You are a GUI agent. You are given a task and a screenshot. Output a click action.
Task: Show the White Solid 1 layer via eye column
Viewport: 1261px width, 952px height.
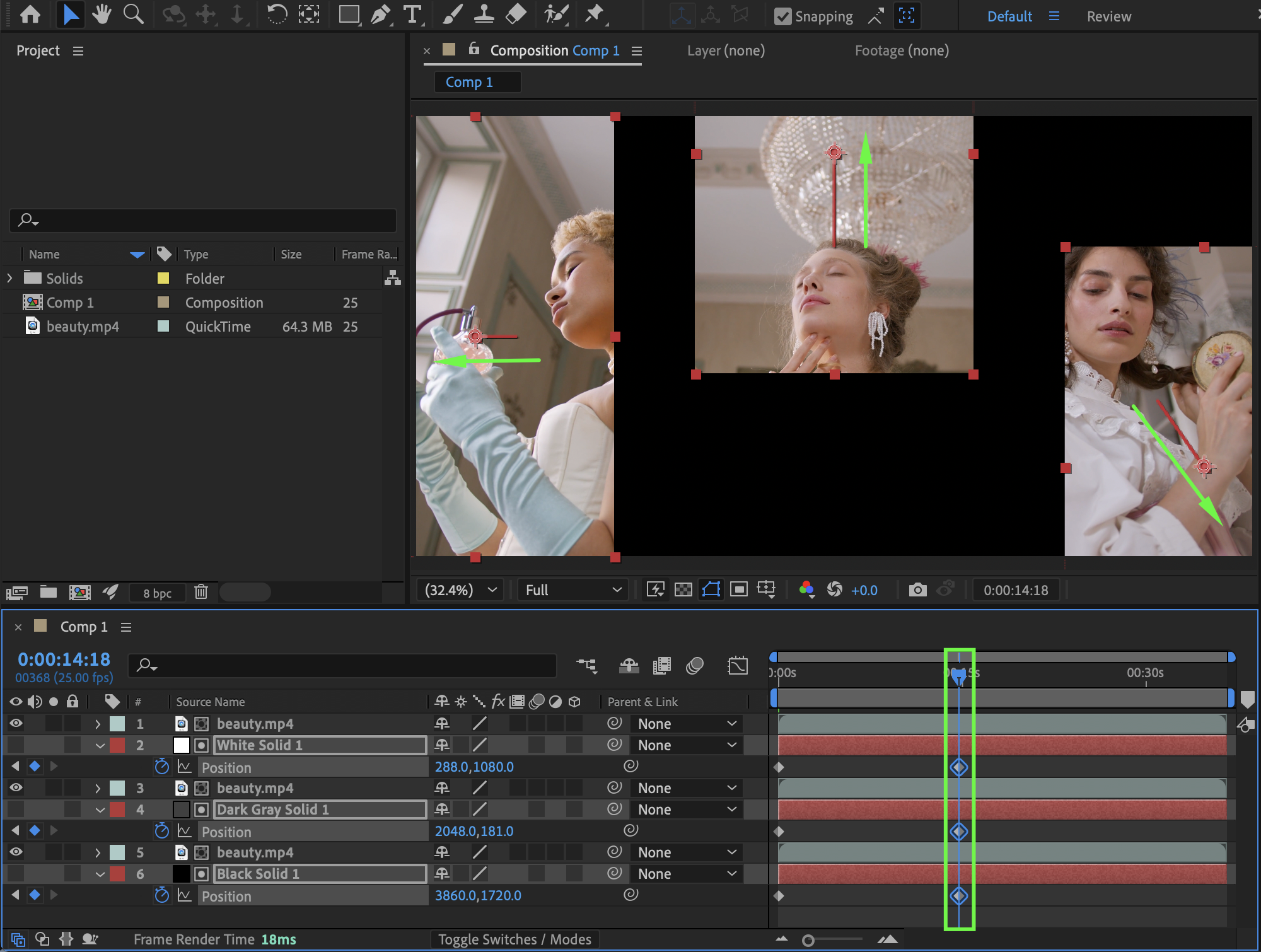click(x=16, y=745)
